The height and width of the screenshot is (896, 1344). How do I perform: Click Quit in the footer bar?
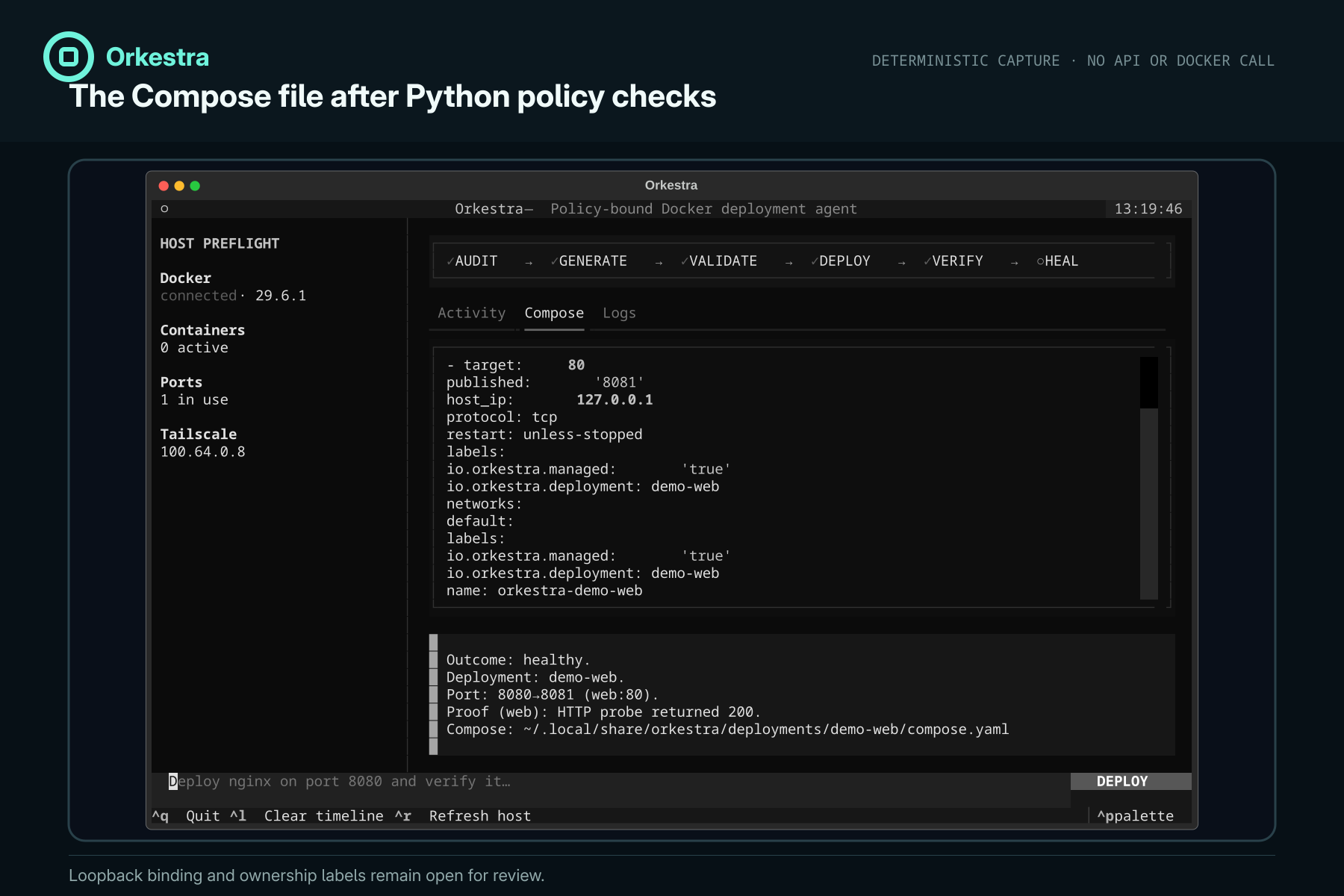coord(203,816)
